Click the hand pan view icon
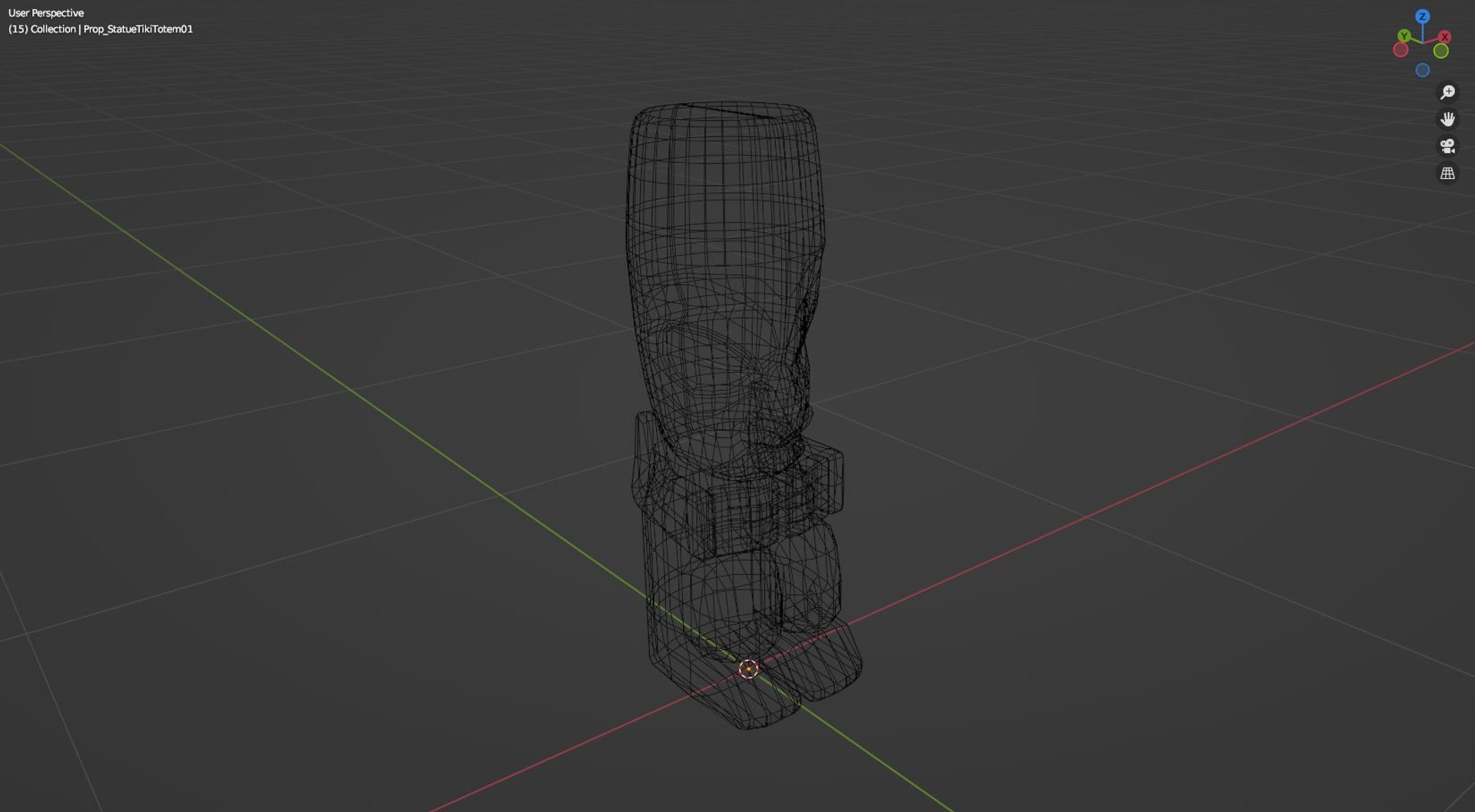This screenshot has width=1475, height=812. pyautogui.click(x=1447, y=119)
